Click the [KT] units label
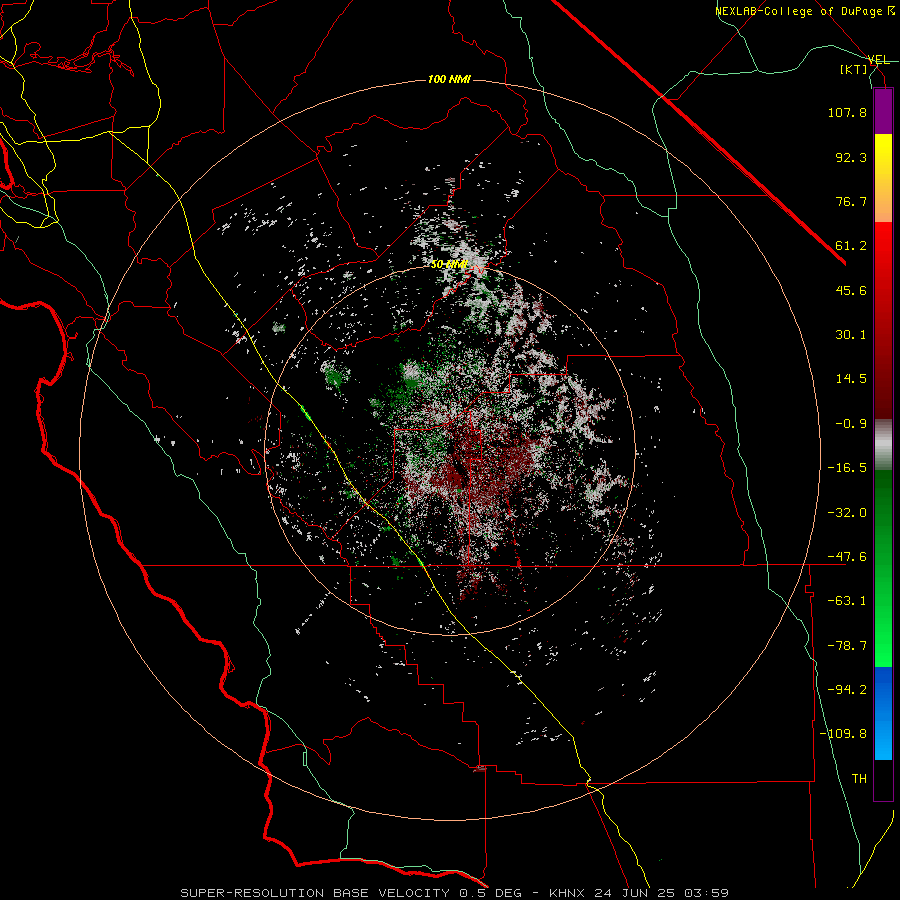The height and width of the screenshot is (900, 900). coord(854,69)
